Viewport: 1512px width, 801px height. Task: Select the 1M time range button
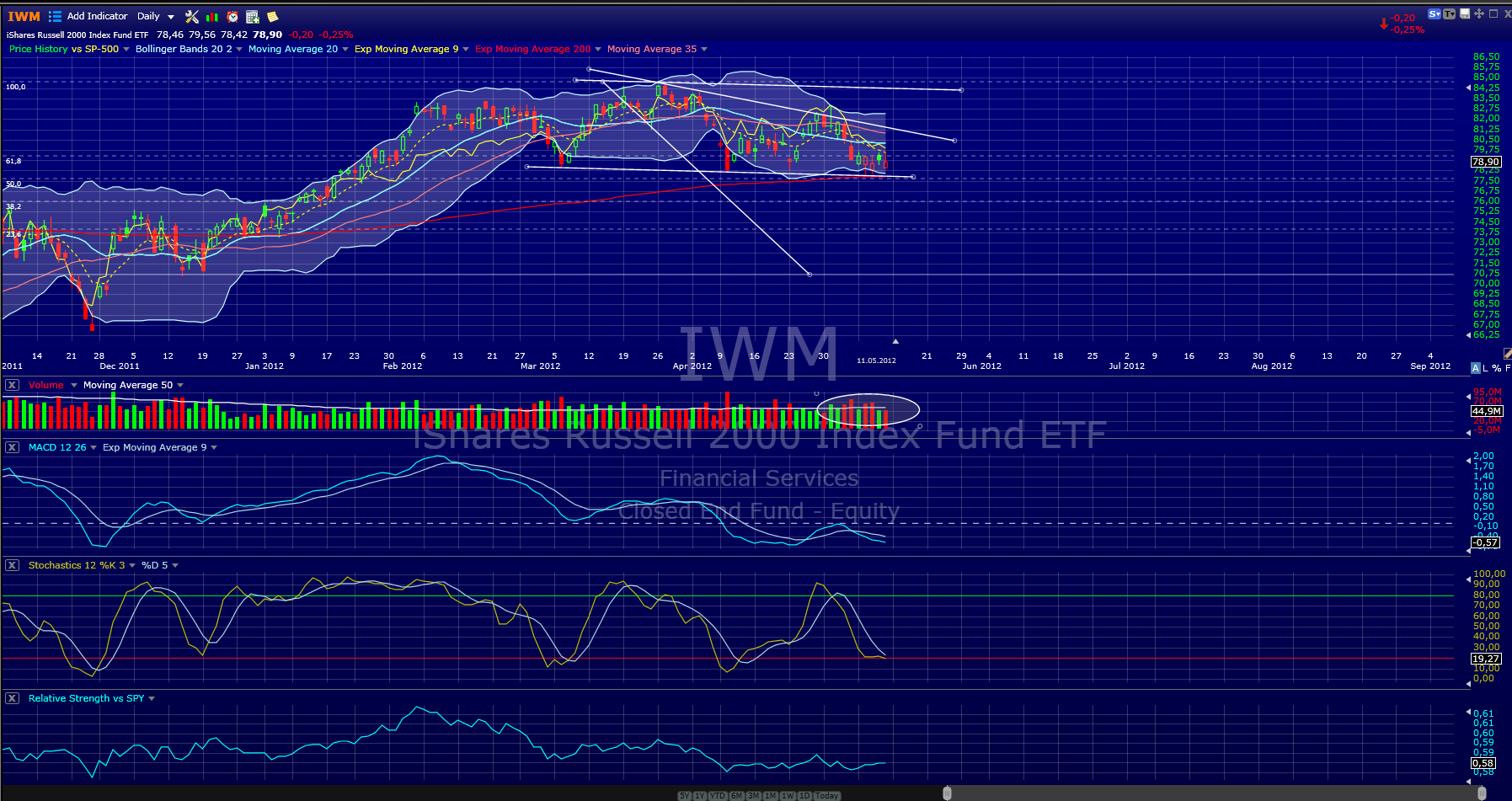click(x=771, y=796)
